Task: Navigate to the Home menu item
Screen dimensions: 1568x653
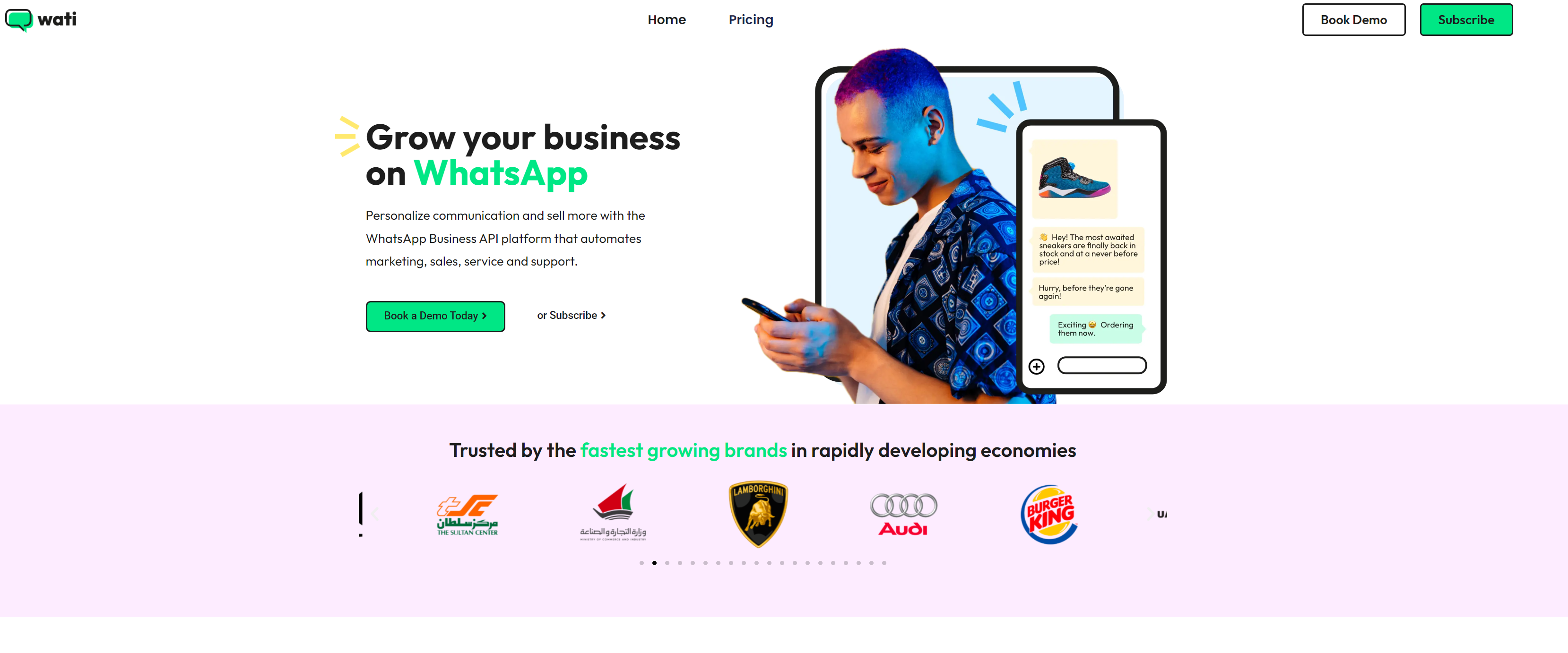Action: [665, 19]
